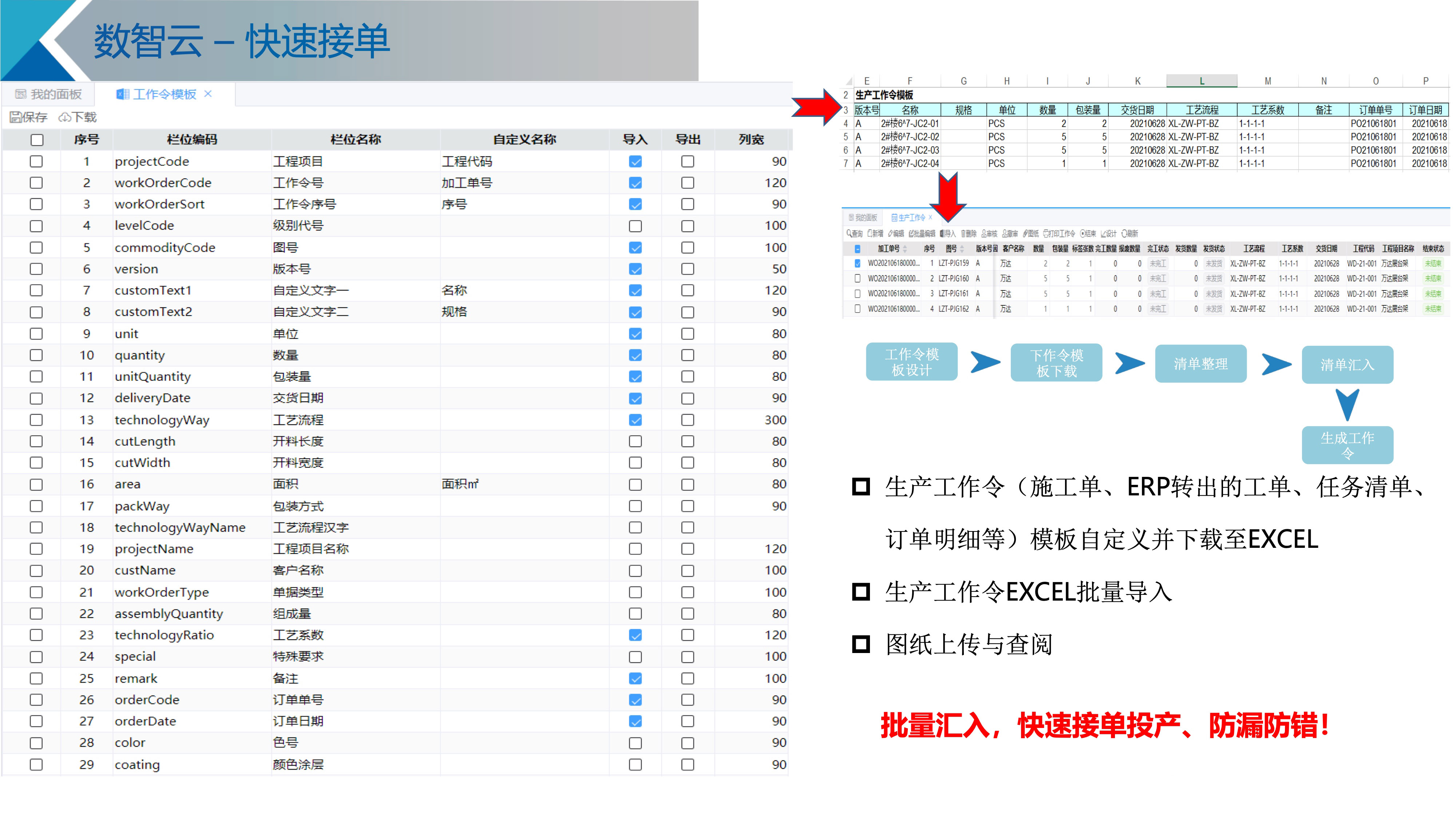Click 新增 in the 生产工作令 toolbar

[875, 233]
